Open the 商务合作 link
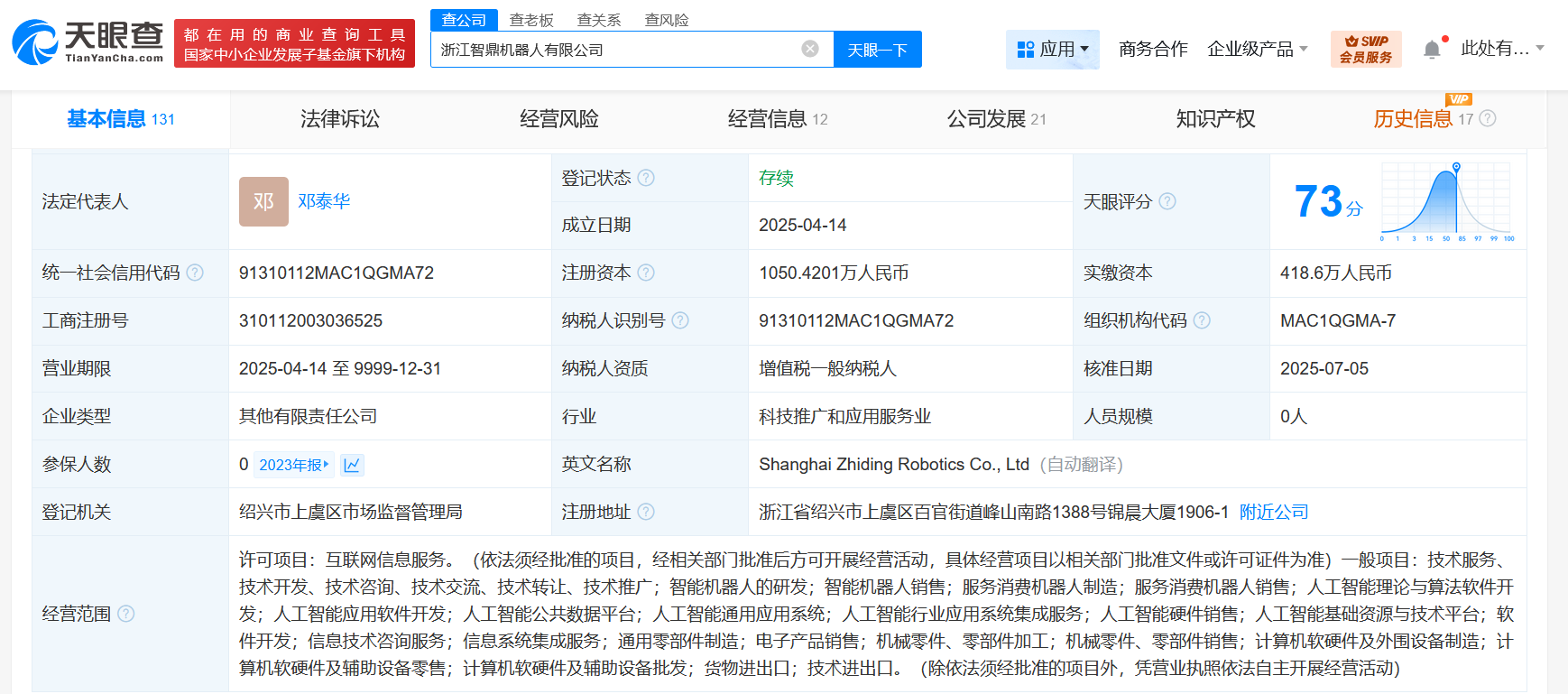Screen dimensions: 1568x694 (1153, 49)
